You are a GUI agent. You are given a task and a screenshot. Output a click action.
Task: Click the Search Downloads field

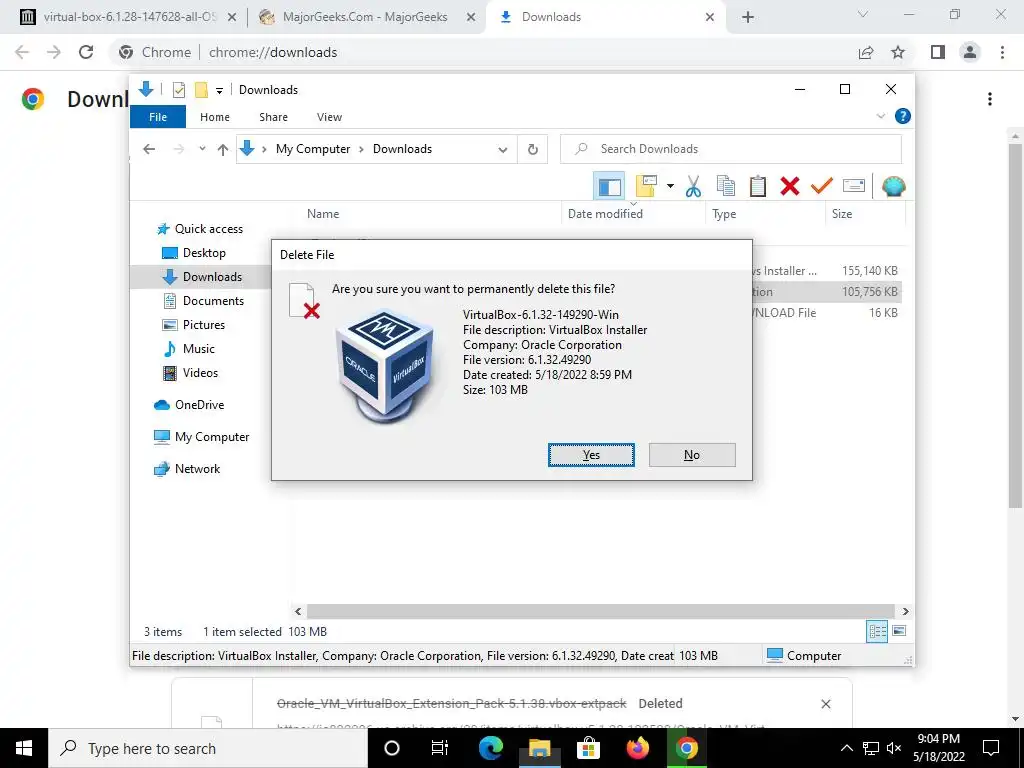click(731, 149)
